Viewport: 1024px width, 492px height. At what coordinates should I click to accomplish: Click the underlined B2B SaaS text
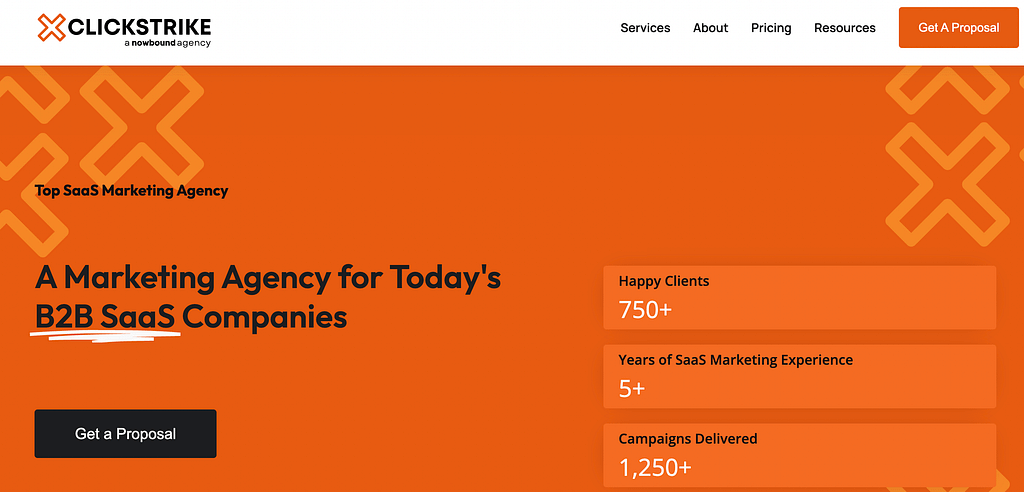tap(105, 318)
